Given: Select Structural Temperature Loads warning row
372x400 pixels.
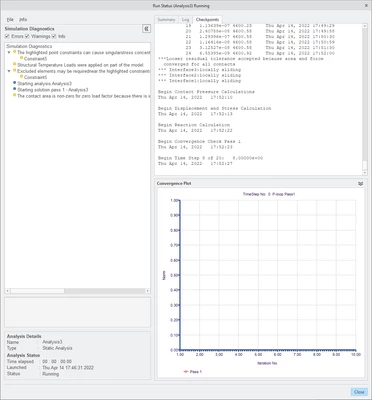Looking at the screenshot, I should click(x=80, y=65).
